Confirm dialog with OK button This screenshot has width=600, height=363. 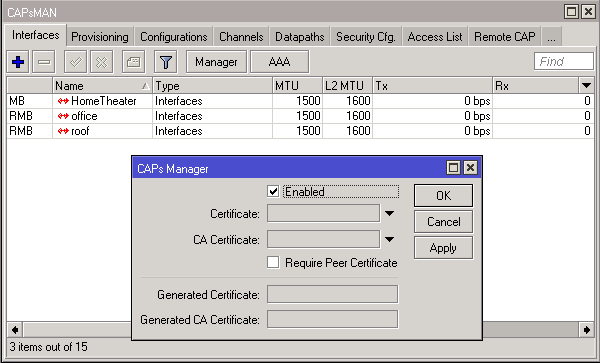(443, 195)
